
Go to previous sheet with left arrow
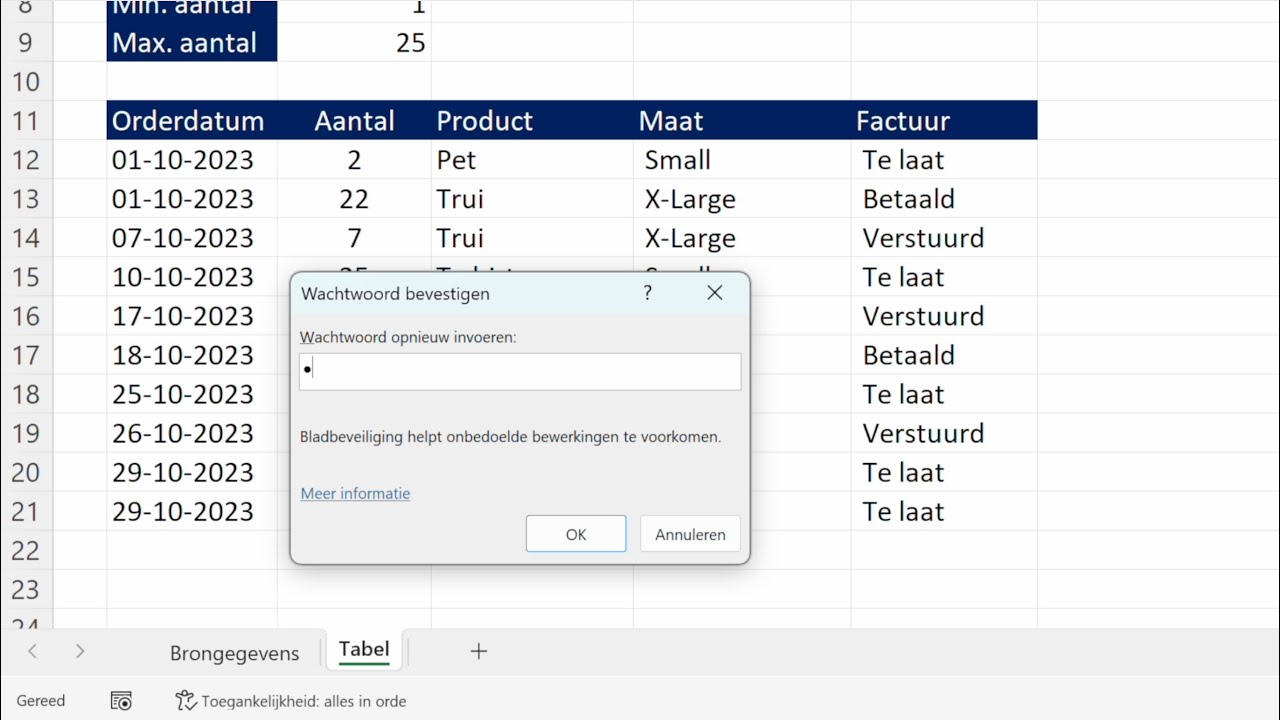point(32,651)
